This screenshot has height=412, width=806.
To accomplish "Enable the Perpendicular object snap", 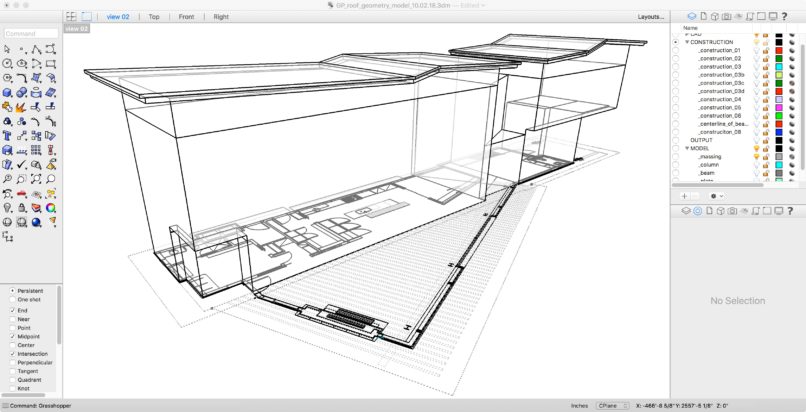I will (x=12, y=362).
